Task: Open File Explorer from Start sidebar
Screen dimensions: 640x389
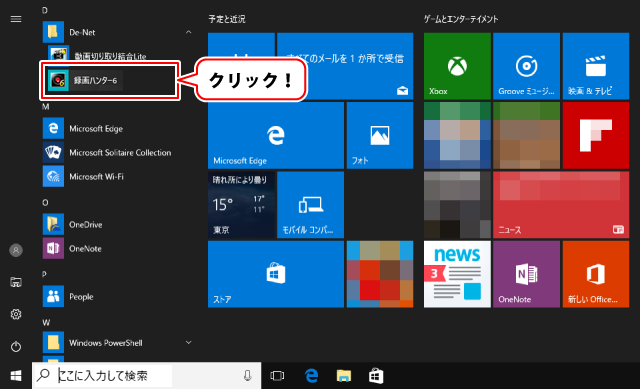Action: 16,282
